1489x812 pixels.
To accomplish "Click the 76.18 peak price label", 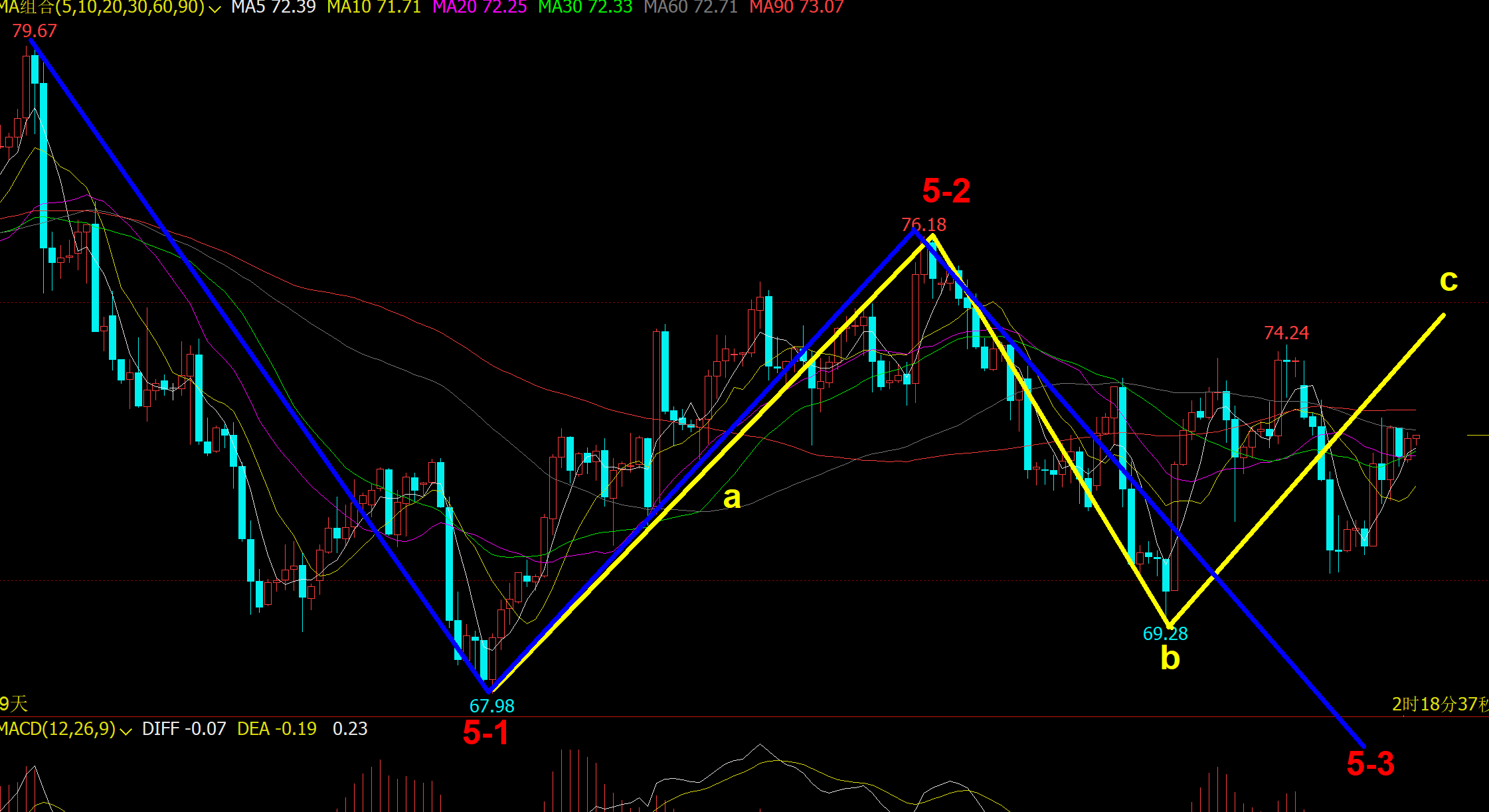I will tap(924, 225).
